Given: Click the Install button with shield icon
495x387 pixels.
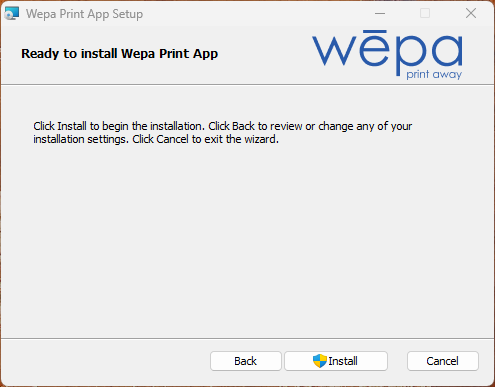Looking at the screenshot, I should (x=336, y=361).
